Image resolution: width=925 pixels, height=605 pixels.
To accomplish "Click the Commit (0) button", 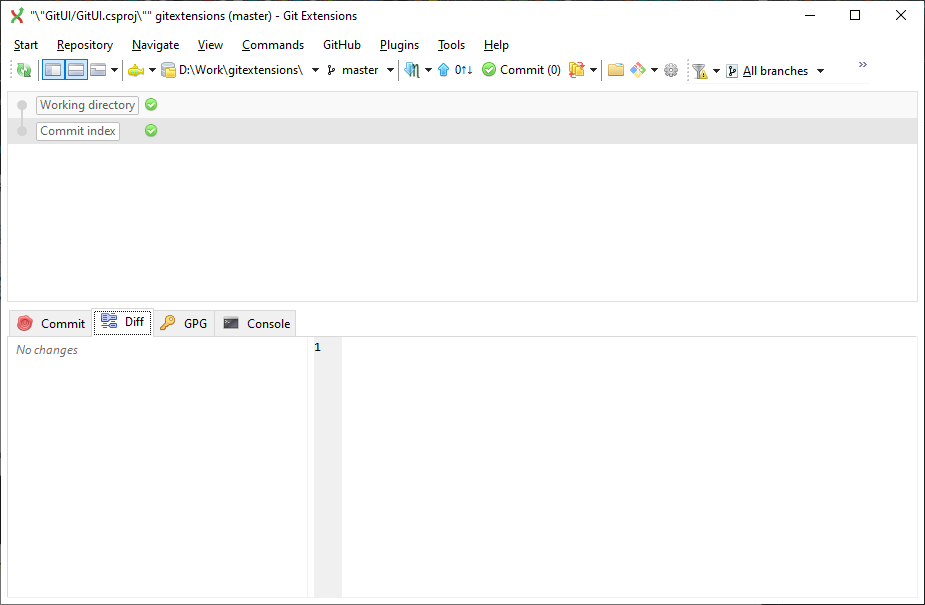I will click(520, 70).
